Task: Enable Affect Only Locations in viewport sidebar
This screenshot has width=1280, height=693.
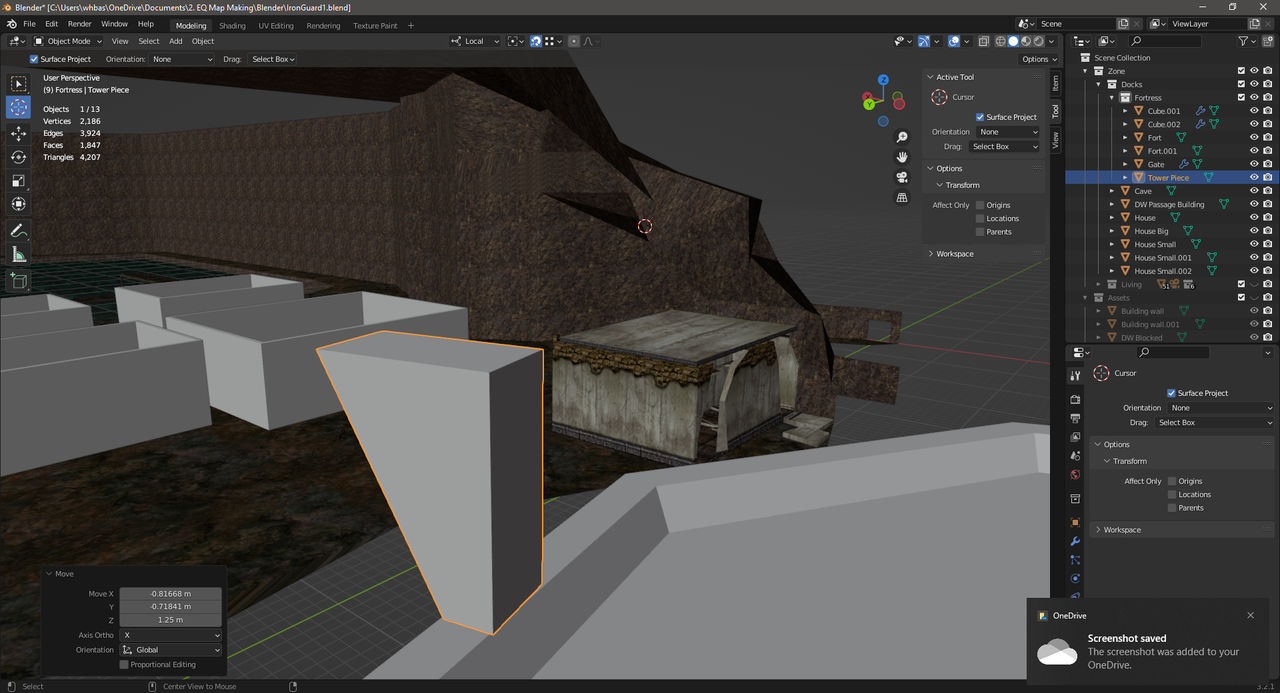Action: click(980, 218)
